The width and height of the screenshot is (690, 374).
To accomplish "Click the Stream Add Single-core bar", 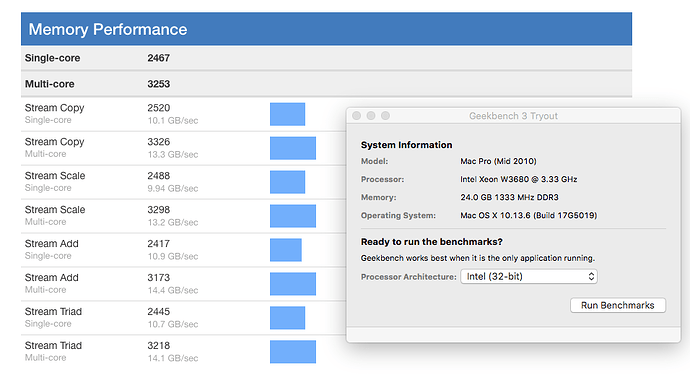I will (286, 250).
